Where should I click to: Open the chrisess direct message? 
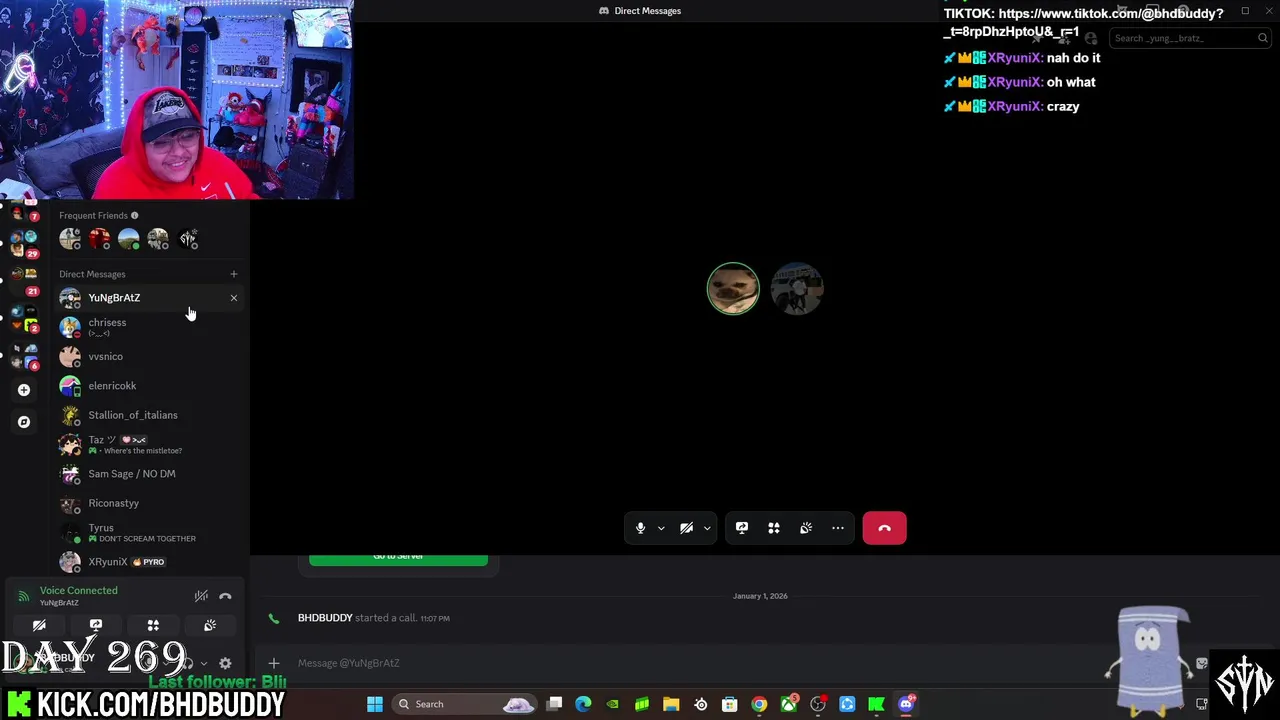point(150,327)
